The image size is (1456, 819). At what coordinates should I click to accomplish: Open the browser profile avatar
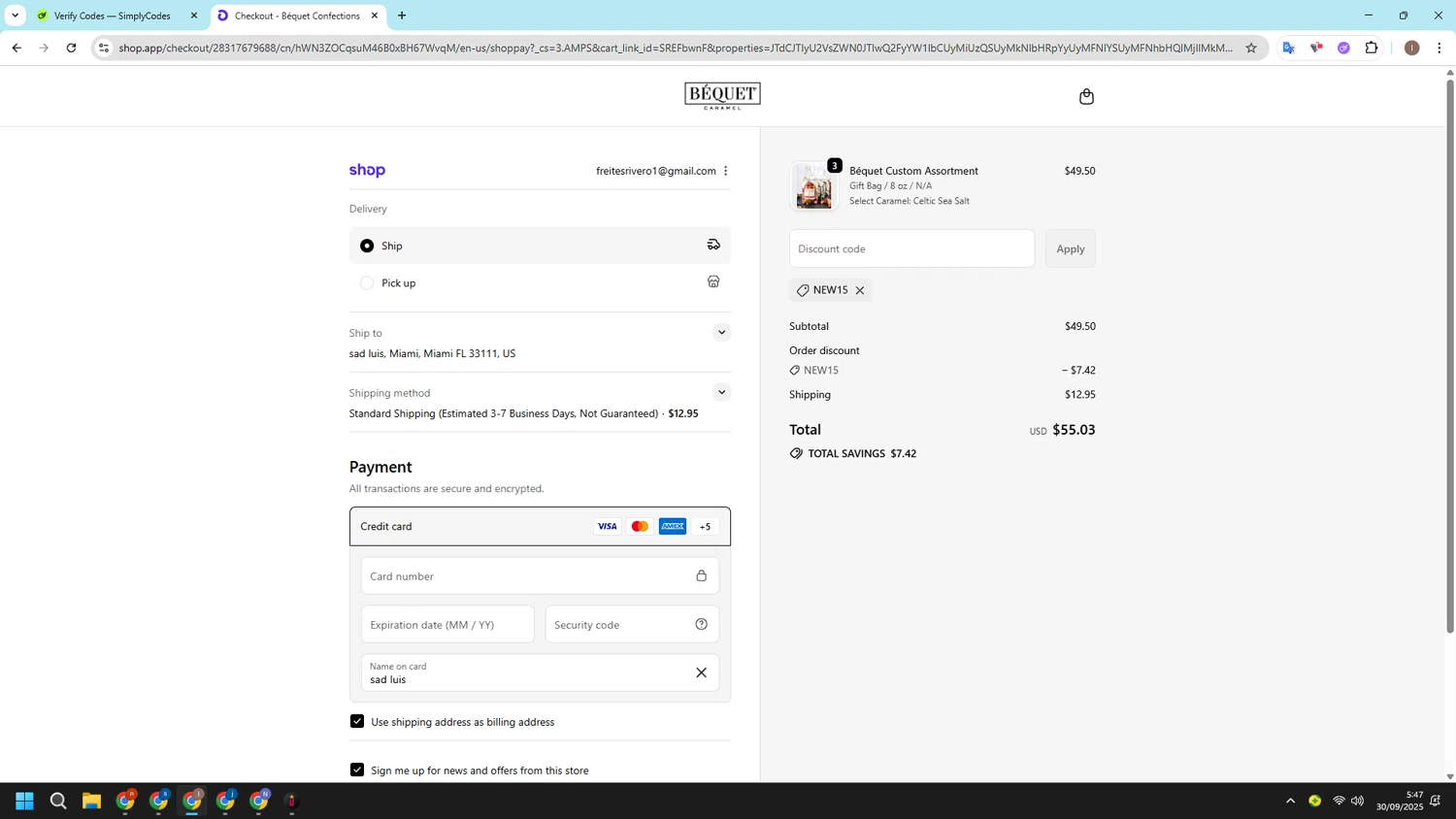tap(1412, 48)
